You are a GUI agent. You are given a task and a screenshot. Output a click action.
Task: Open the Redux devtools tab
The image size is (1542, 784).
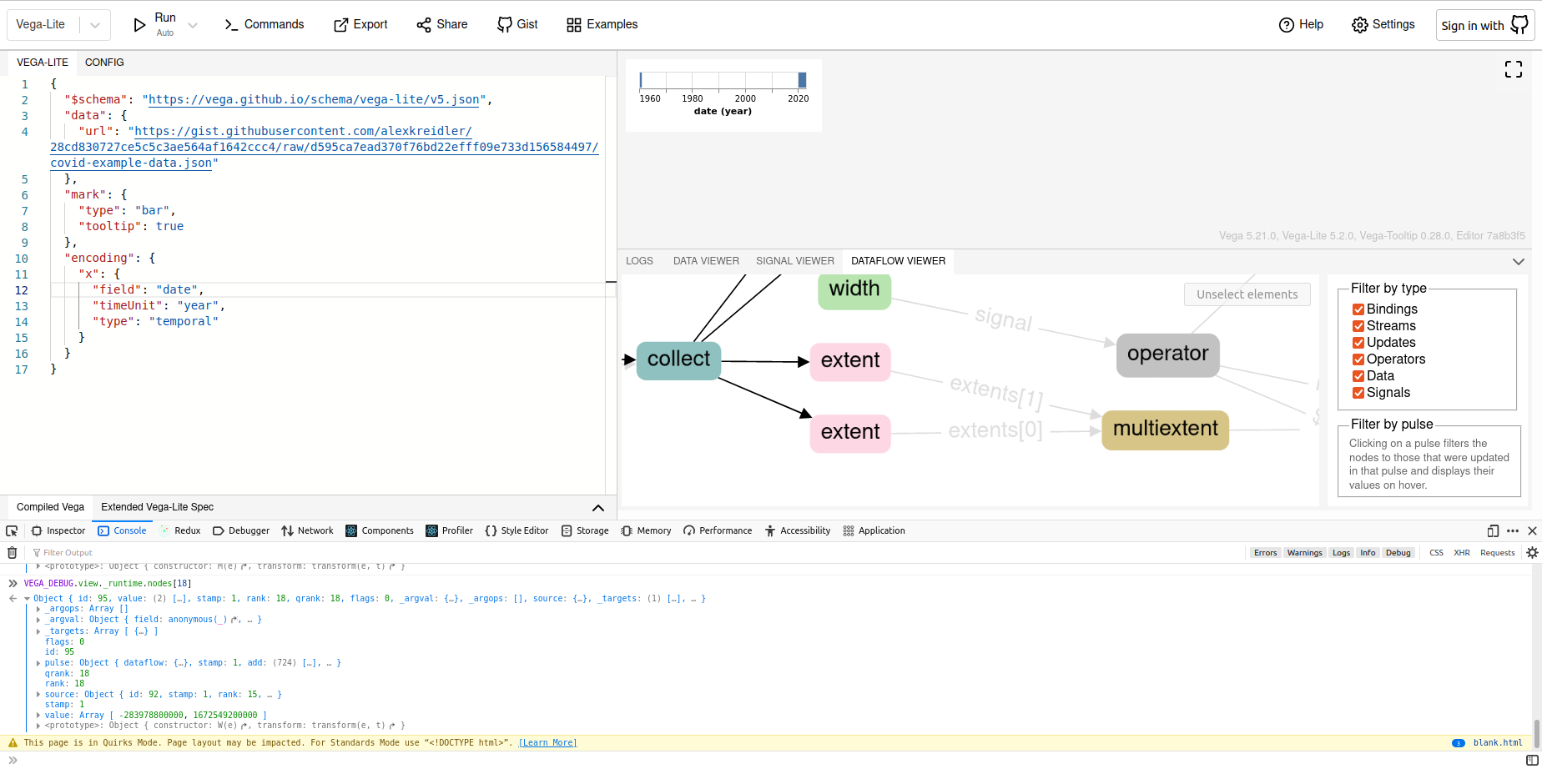click(x=180, y=531)
